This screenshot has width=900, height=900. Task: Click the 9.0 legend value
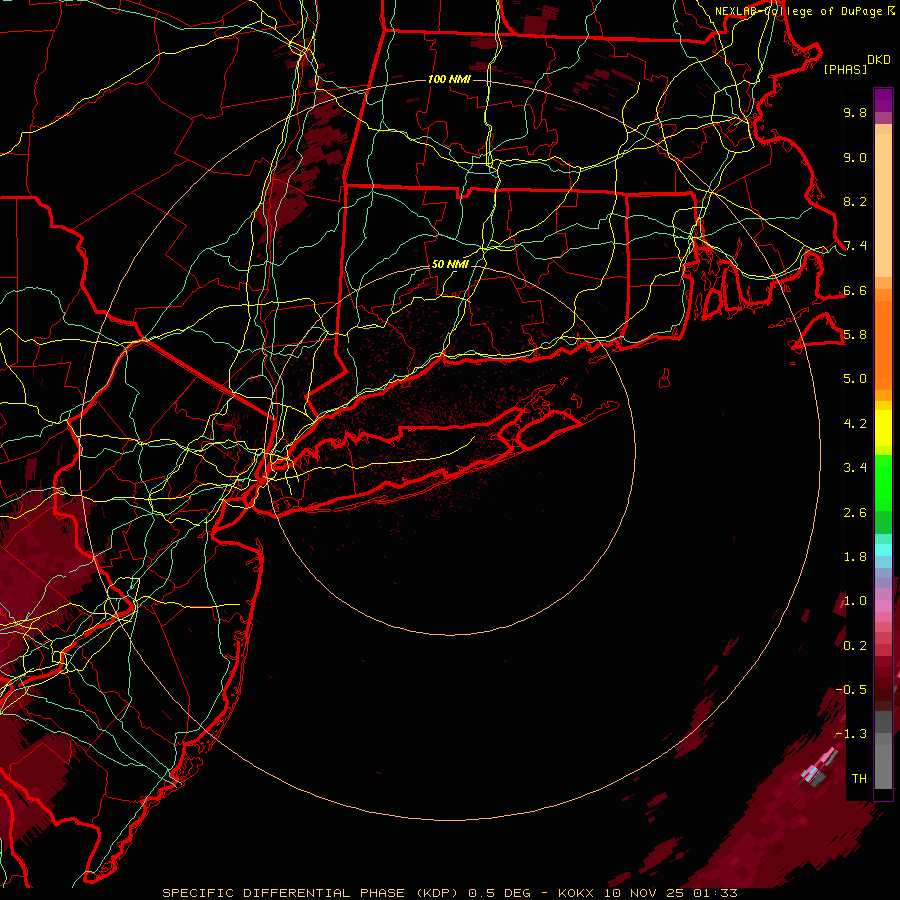point(855,157)
